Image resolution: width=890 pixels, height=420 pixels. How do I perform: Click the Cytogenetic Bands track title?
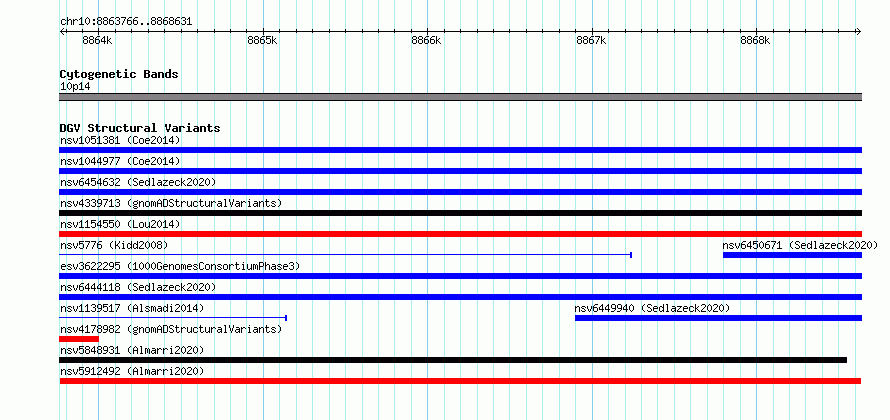(x=119, y=74)
